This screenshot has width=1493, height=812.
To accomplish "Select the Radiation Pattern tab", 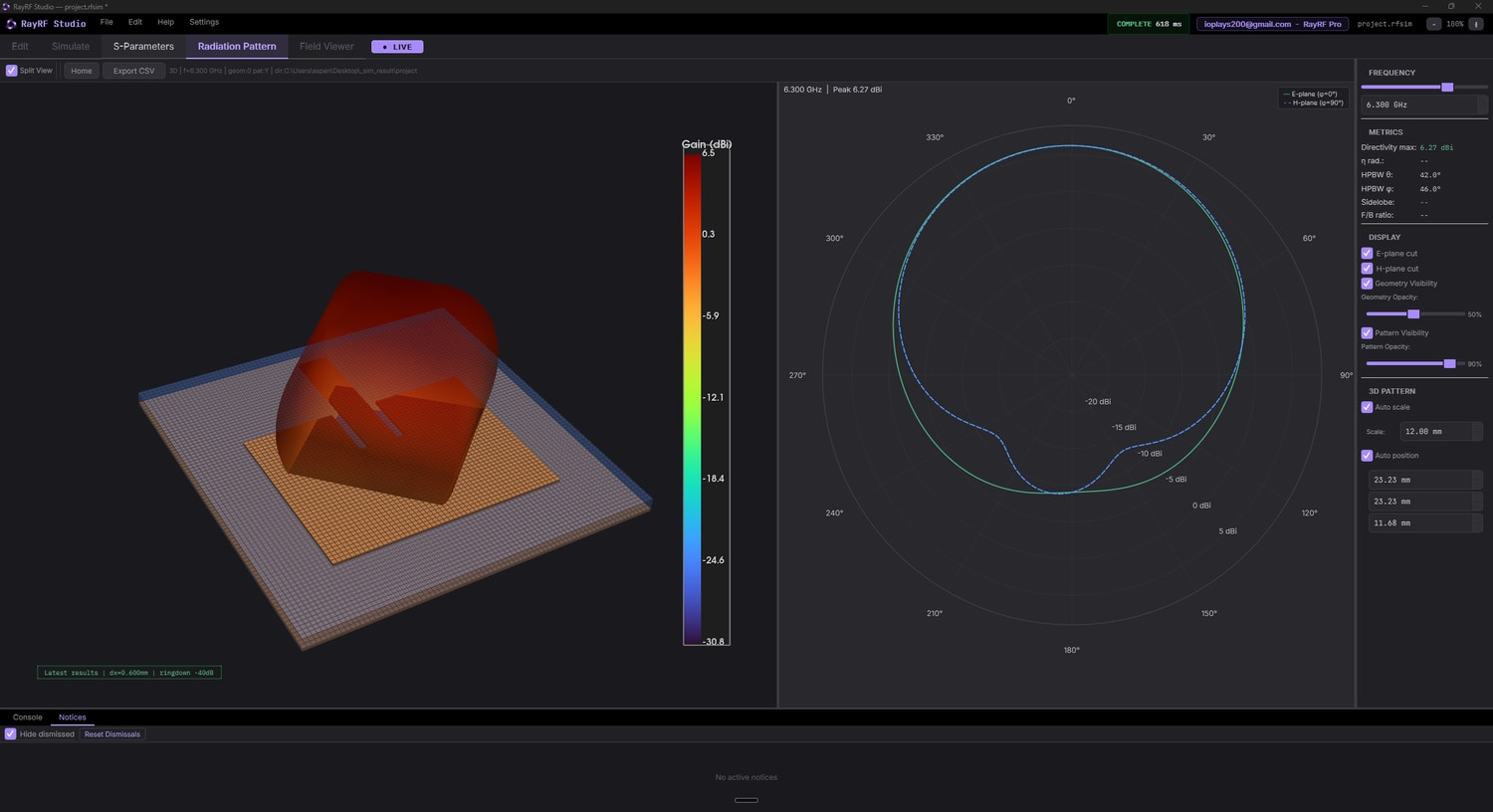I will [237, 47].
